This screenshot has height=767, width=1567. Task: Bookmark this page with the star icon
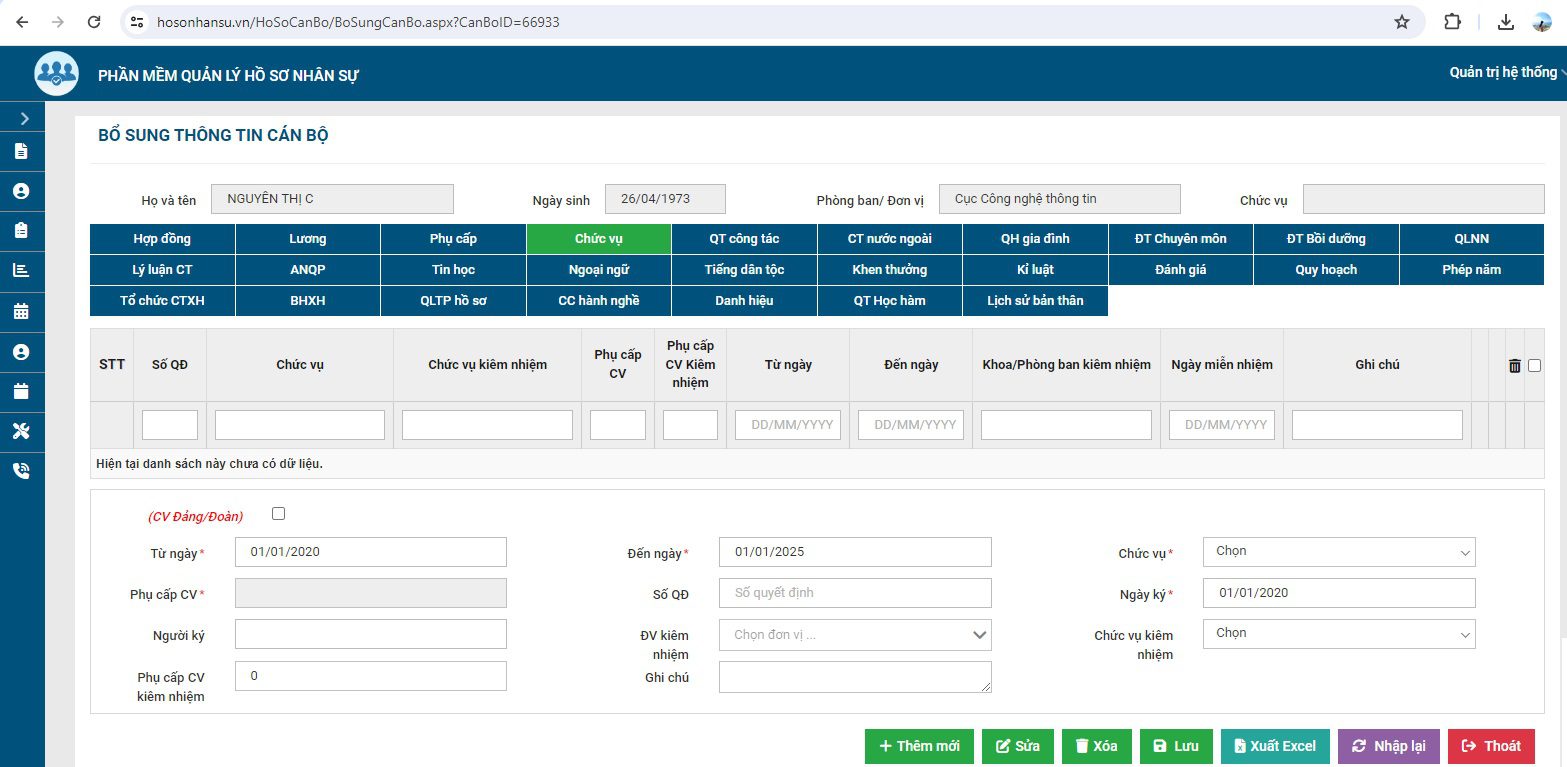1401,22
